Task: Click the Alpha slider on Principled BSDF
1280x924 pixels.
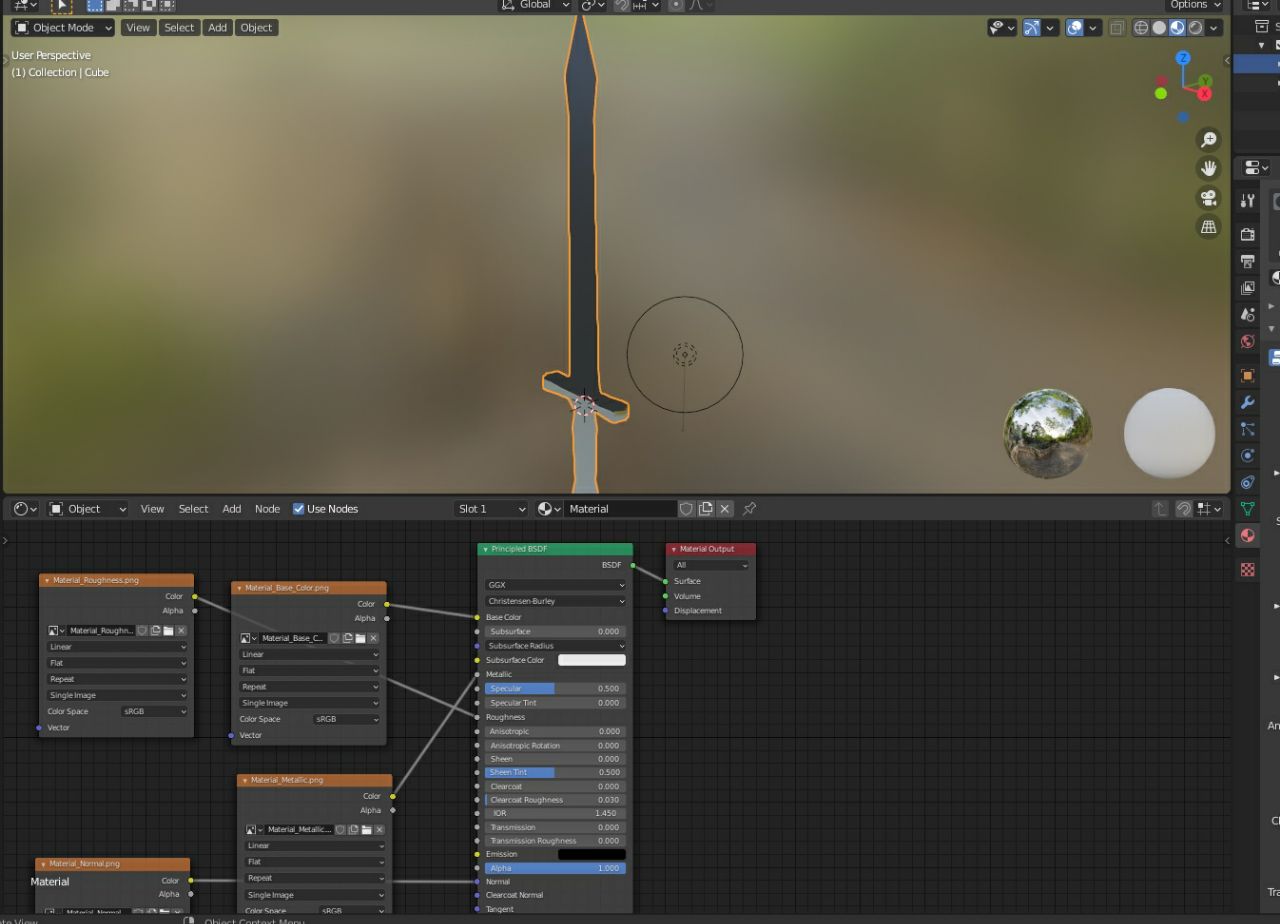Action: (556, 868)
